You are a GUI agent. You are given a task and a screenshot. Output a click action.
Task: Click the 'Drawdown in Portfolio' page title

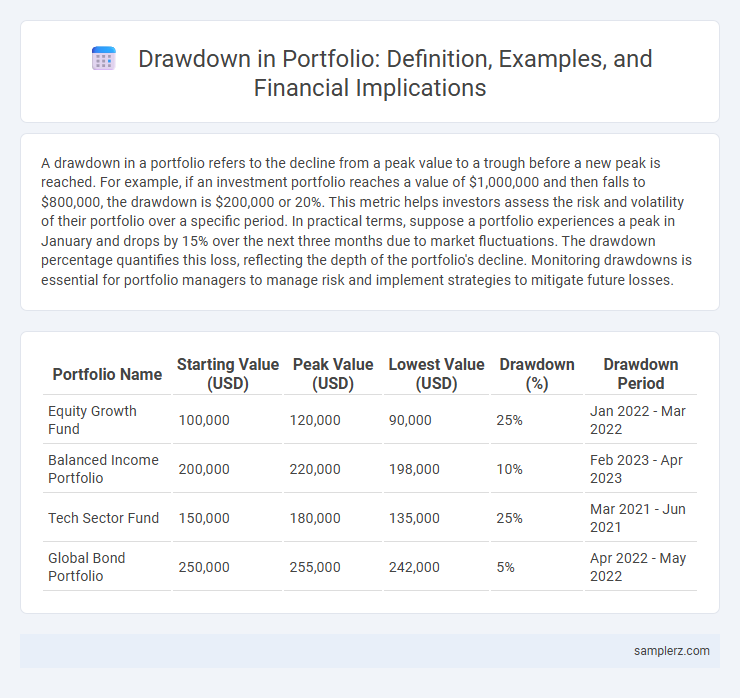pos(395,73)
